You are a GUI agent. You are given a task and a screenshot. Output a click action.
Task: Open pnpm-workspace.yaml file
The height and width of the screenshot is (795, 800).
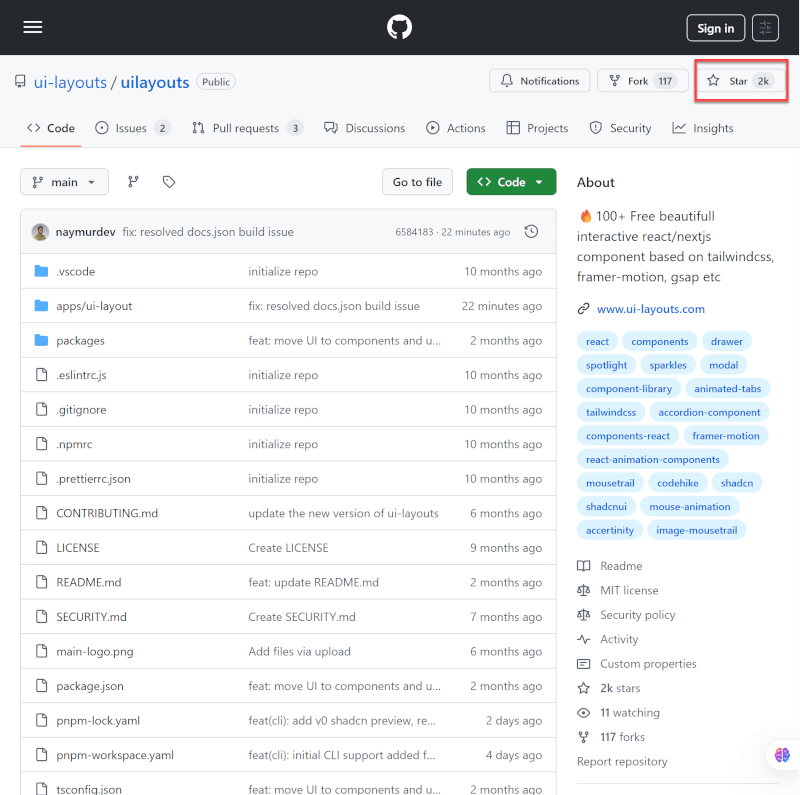click(x=115, y=755)
